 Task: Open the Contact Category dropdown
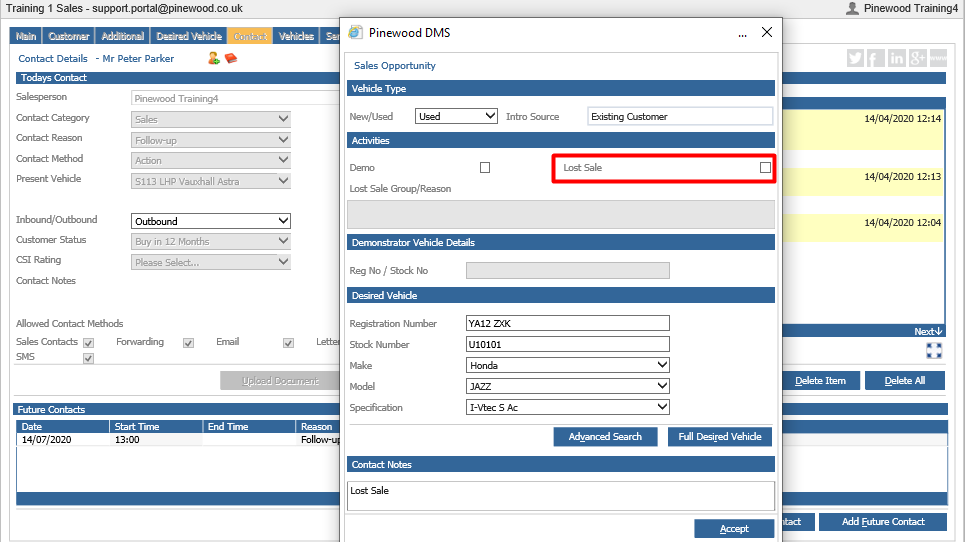tap(210, 119)
